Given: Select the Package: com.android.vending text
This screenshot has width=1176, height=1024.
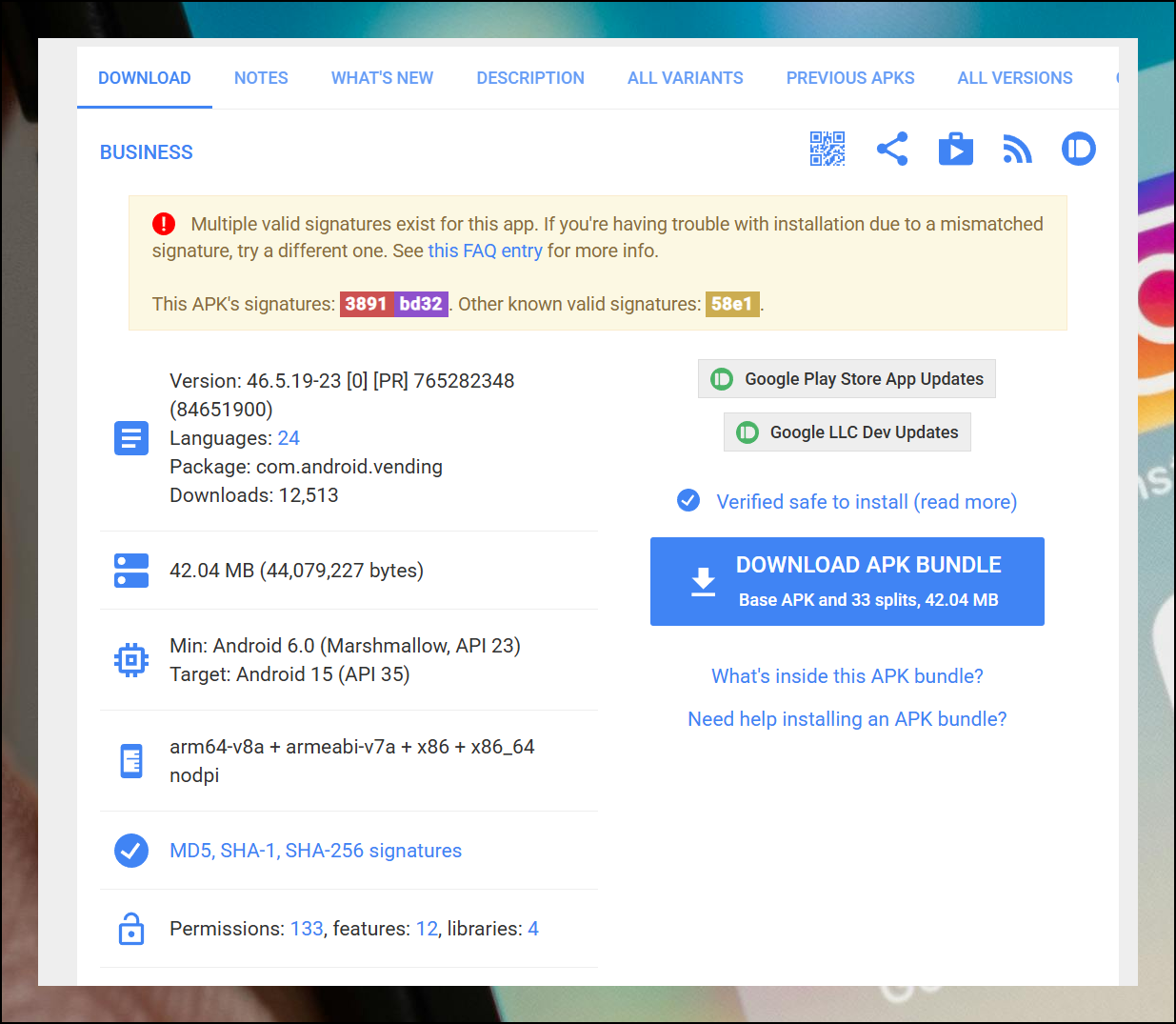Looking at the screenshot, I should 306,467.
